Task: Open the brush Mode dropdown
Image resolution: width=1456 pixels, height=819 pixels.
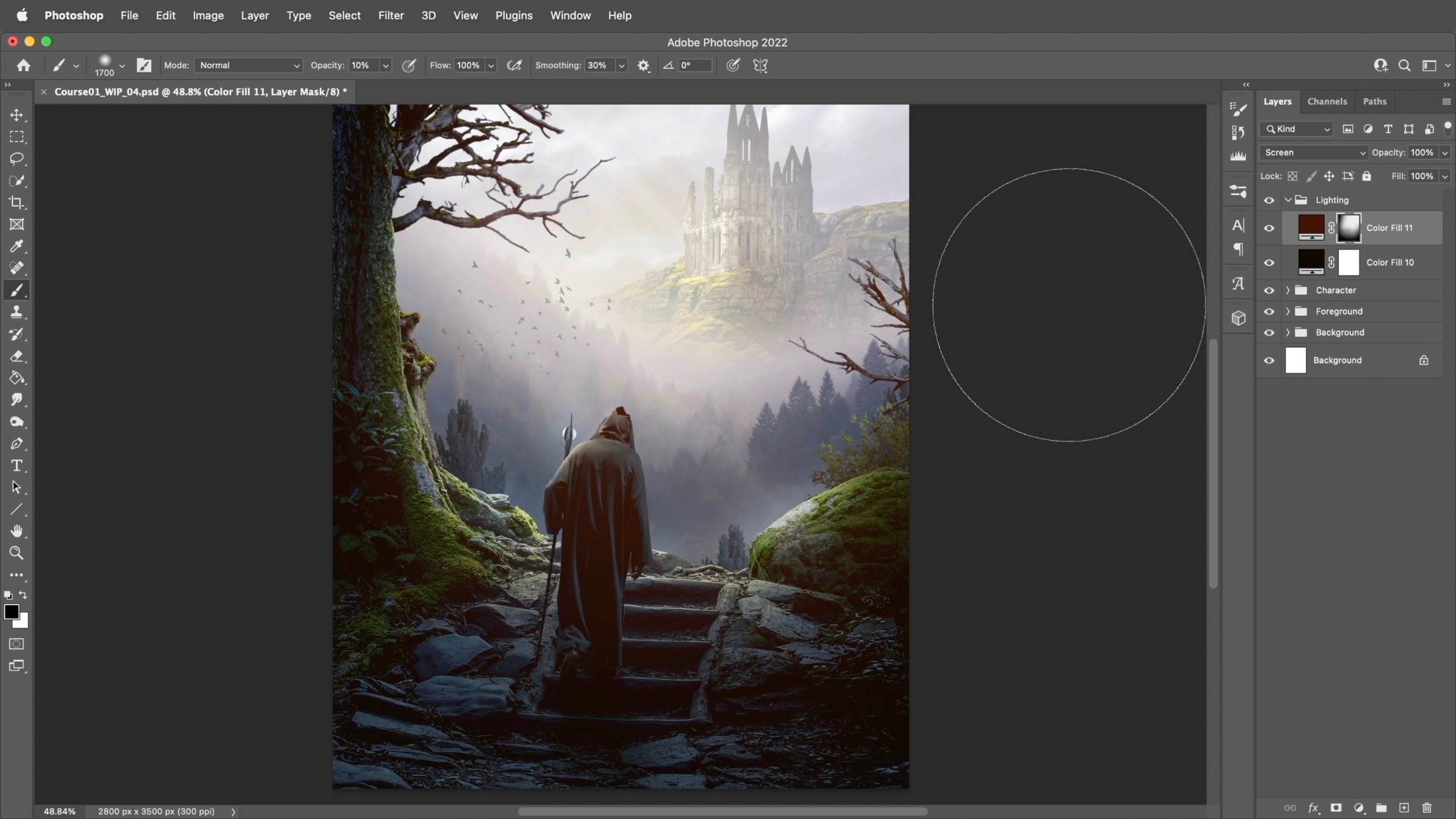Action: [249, 65]
